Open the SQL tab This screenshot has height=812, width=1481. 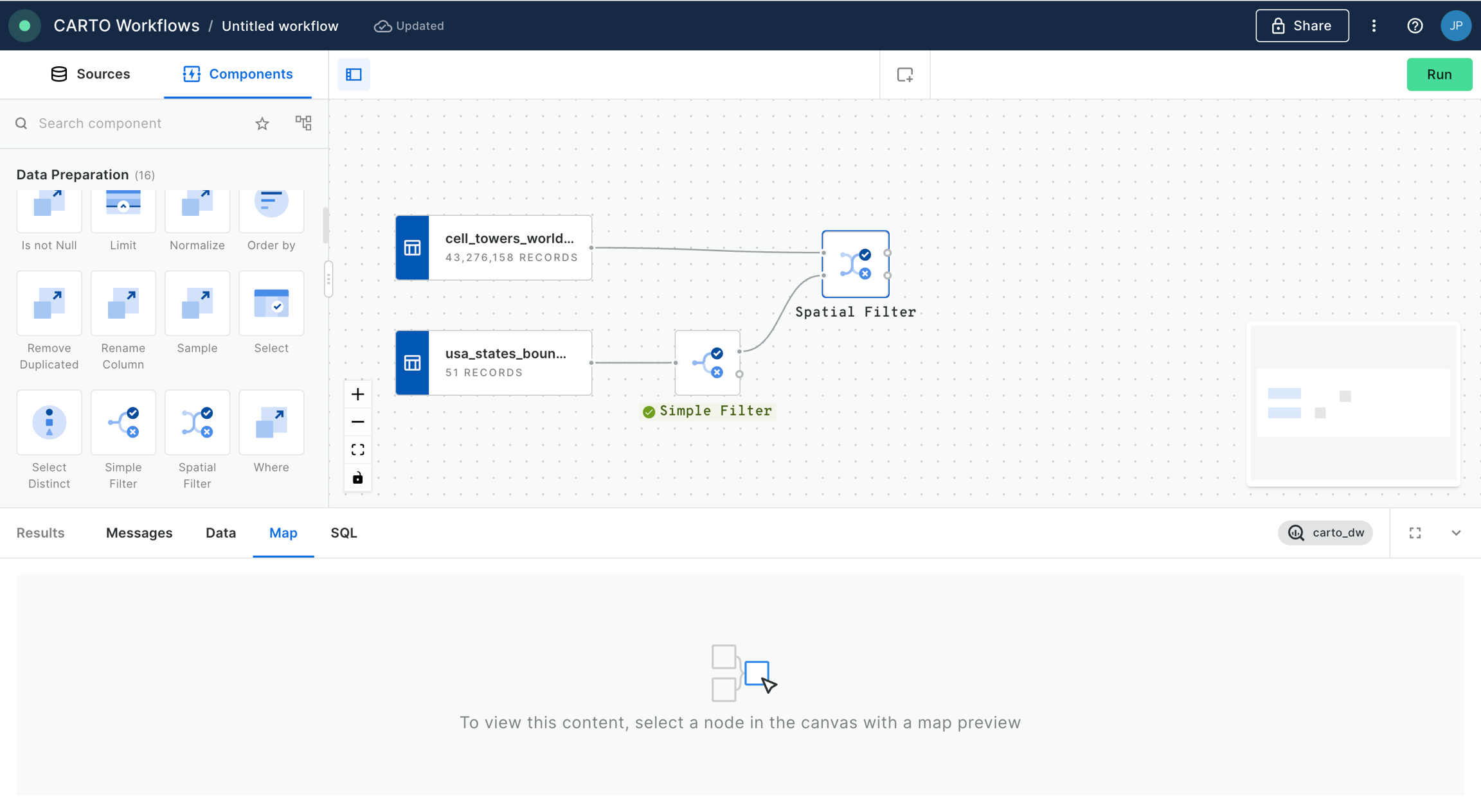click(x=343, y=533)
